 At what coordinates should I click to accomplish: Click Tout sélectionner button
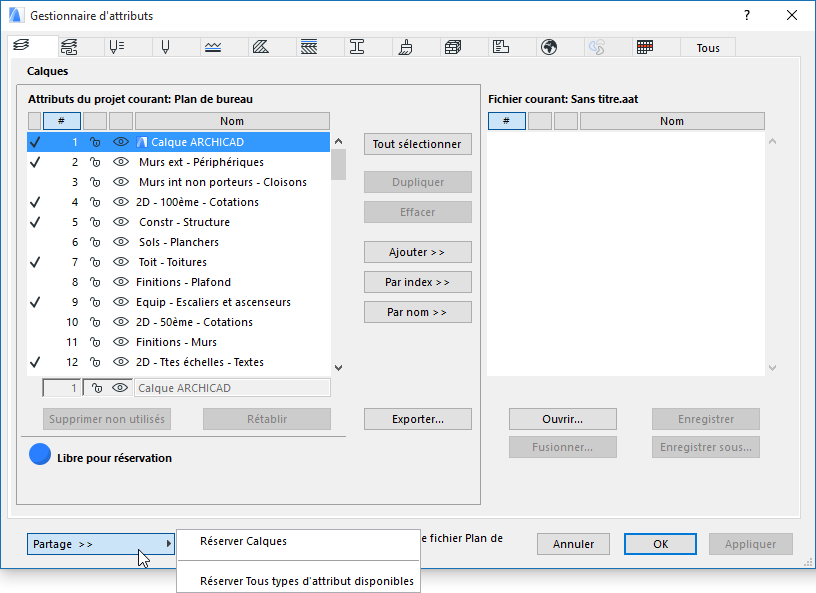click(x=418, y=144)
